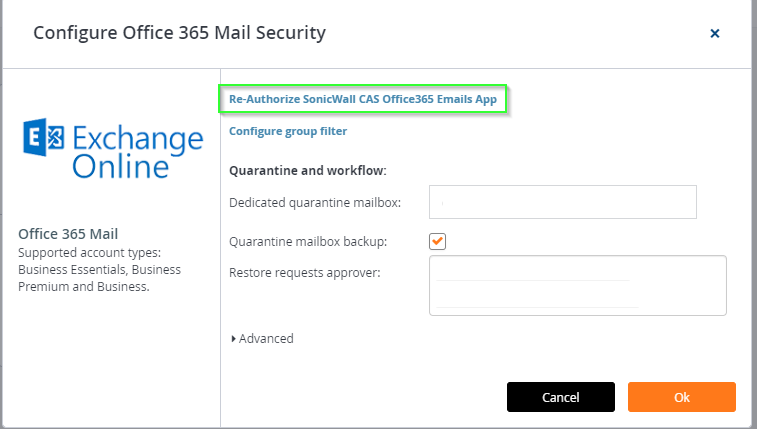This screenshot has height=429, width=757.
Task: Cancel the mail security configuration
Action: [561, 397]
